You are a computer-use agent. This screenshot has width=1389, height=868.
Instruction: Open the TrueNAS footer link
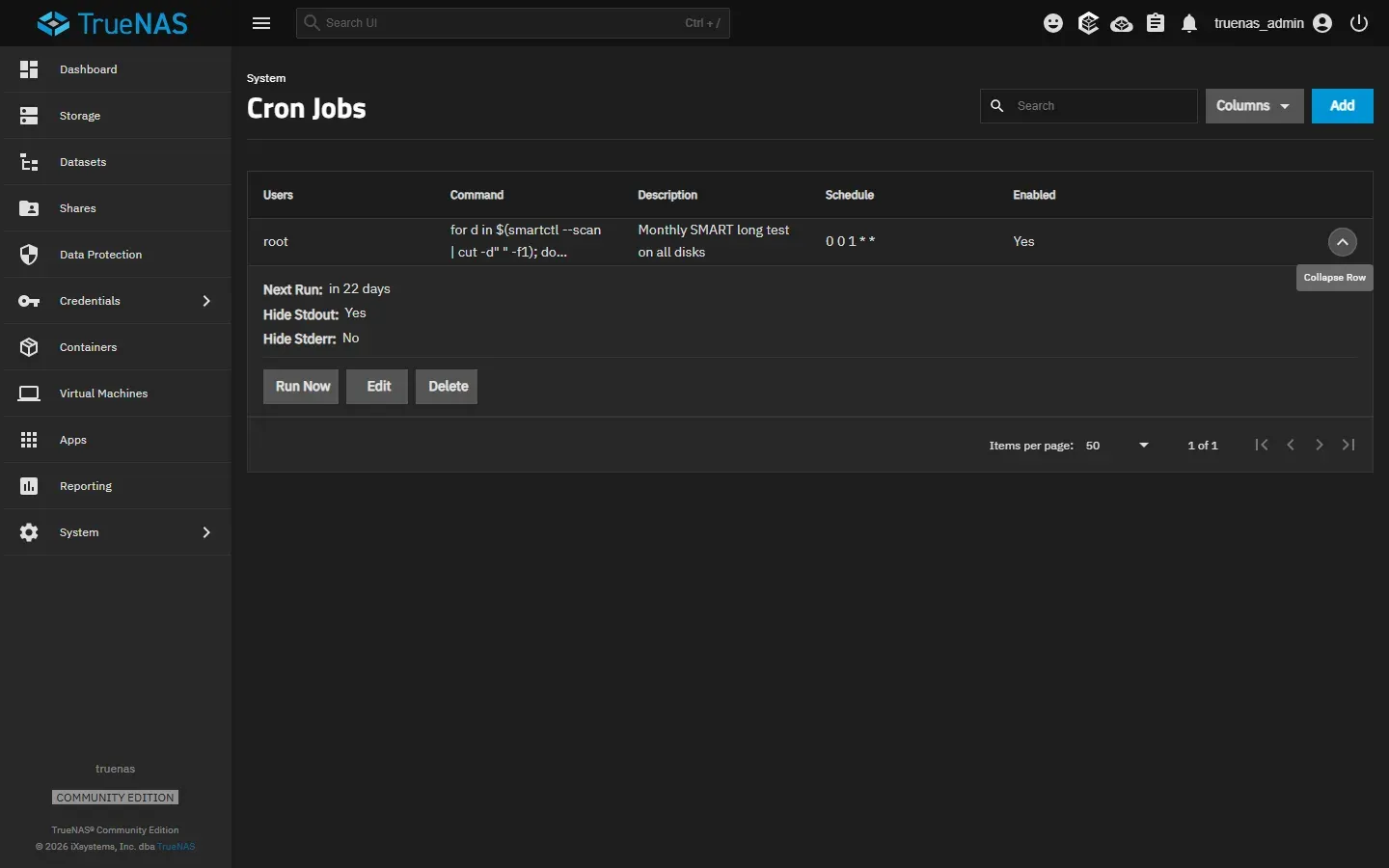pyautogui.click(x=176, y=847)
